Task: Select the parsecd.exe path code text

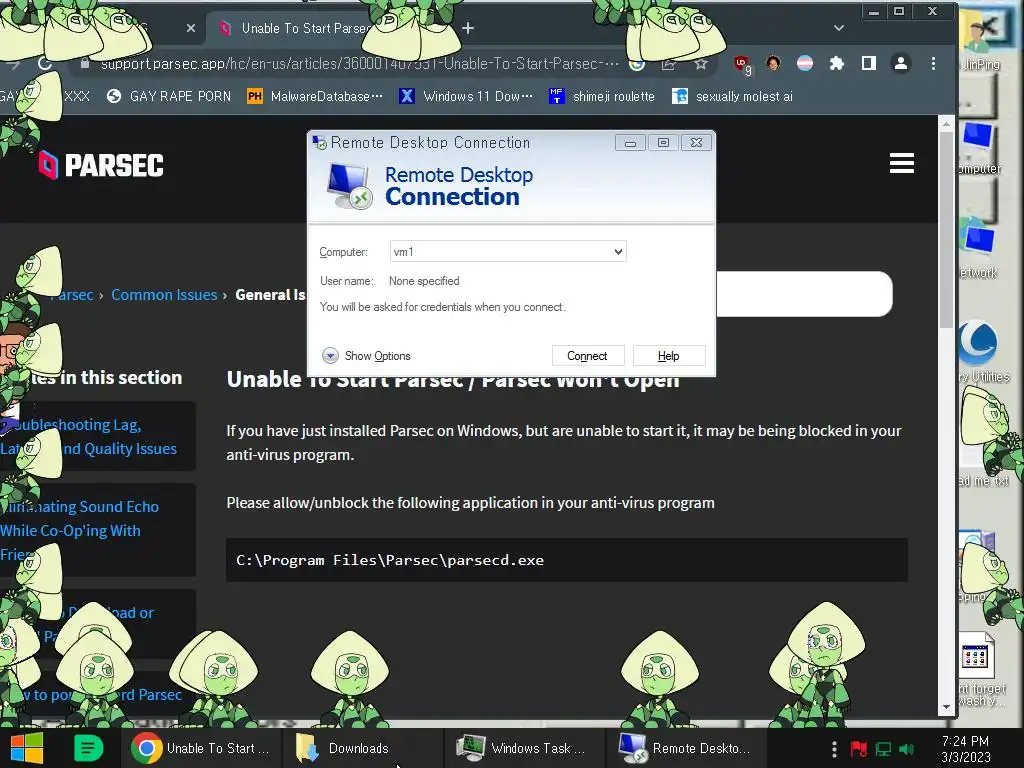Action: tap(390, 560)
